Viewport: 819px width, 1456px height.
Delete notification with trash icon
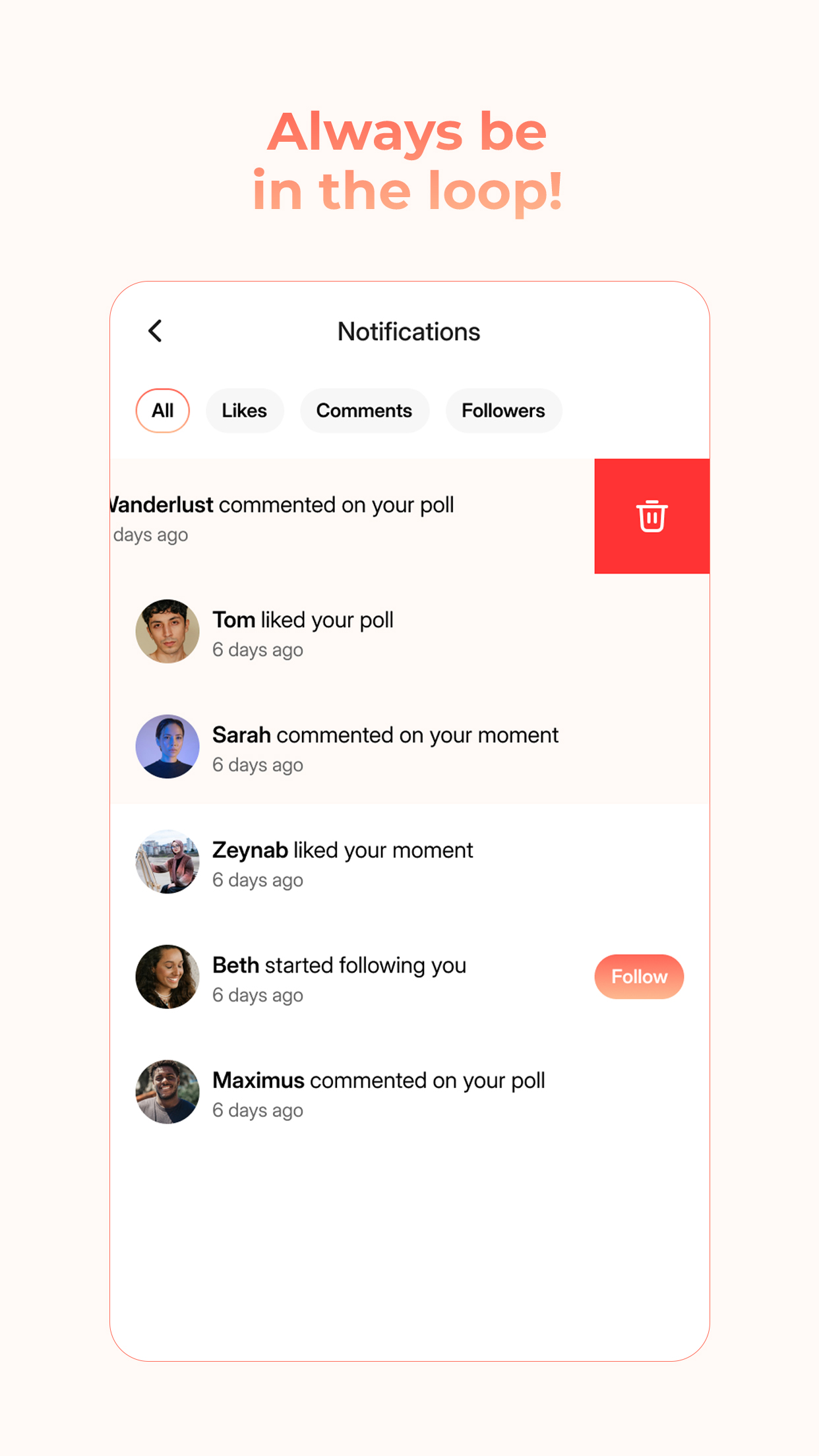click(652, 516)
